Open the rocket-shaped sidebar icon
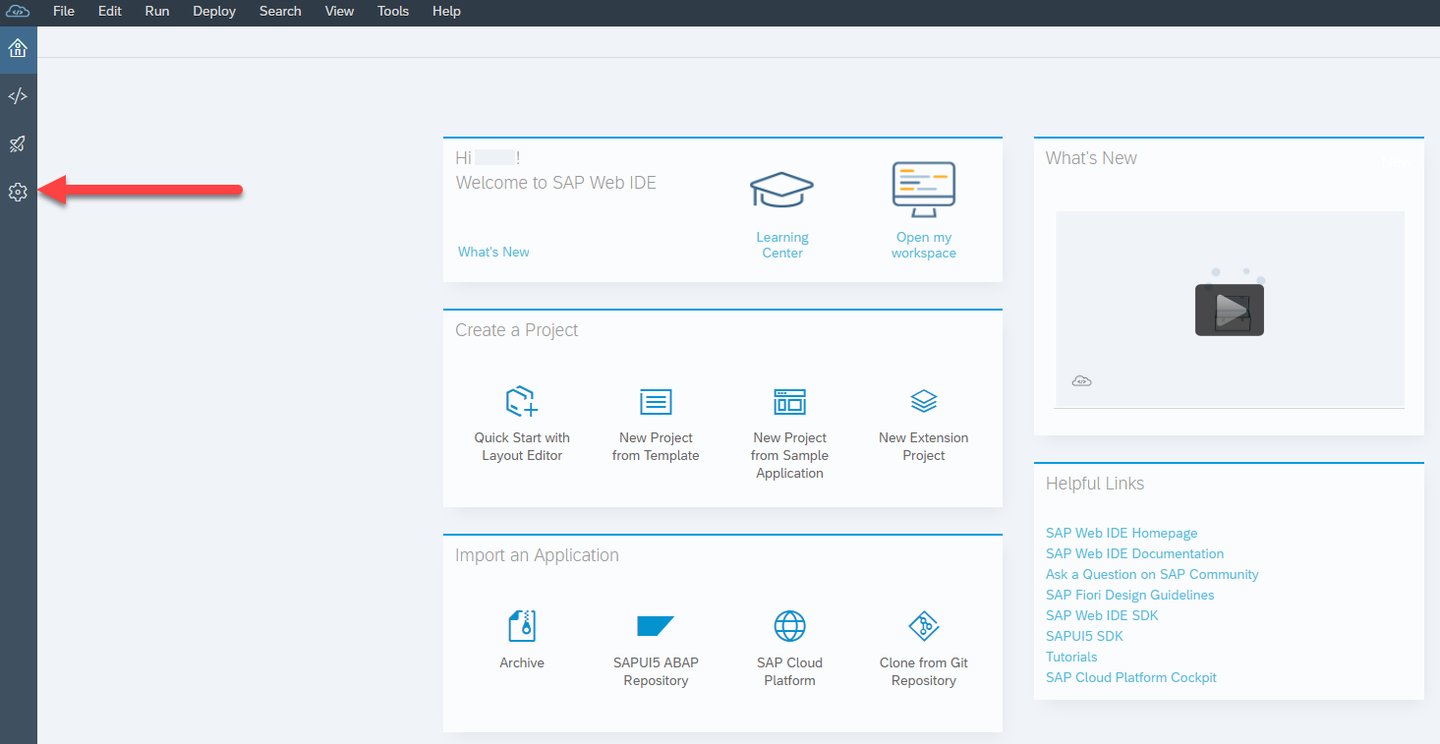This screenshot has height=744, width=1440. point(18,144)
